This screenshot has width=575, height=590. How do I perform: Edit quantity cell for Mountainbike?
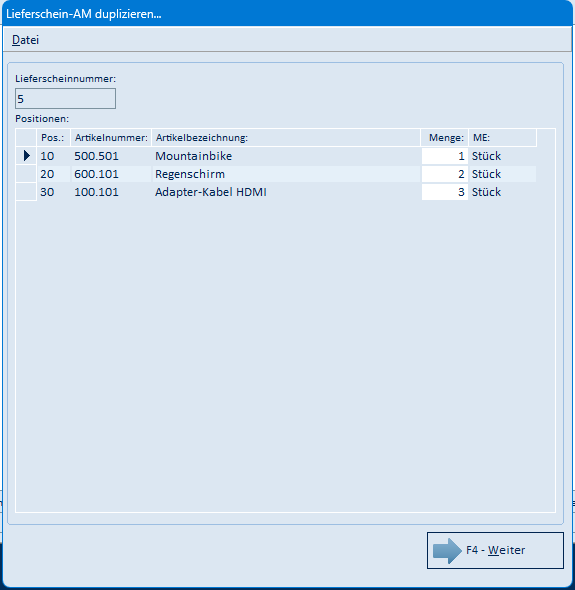click(444, 156)
